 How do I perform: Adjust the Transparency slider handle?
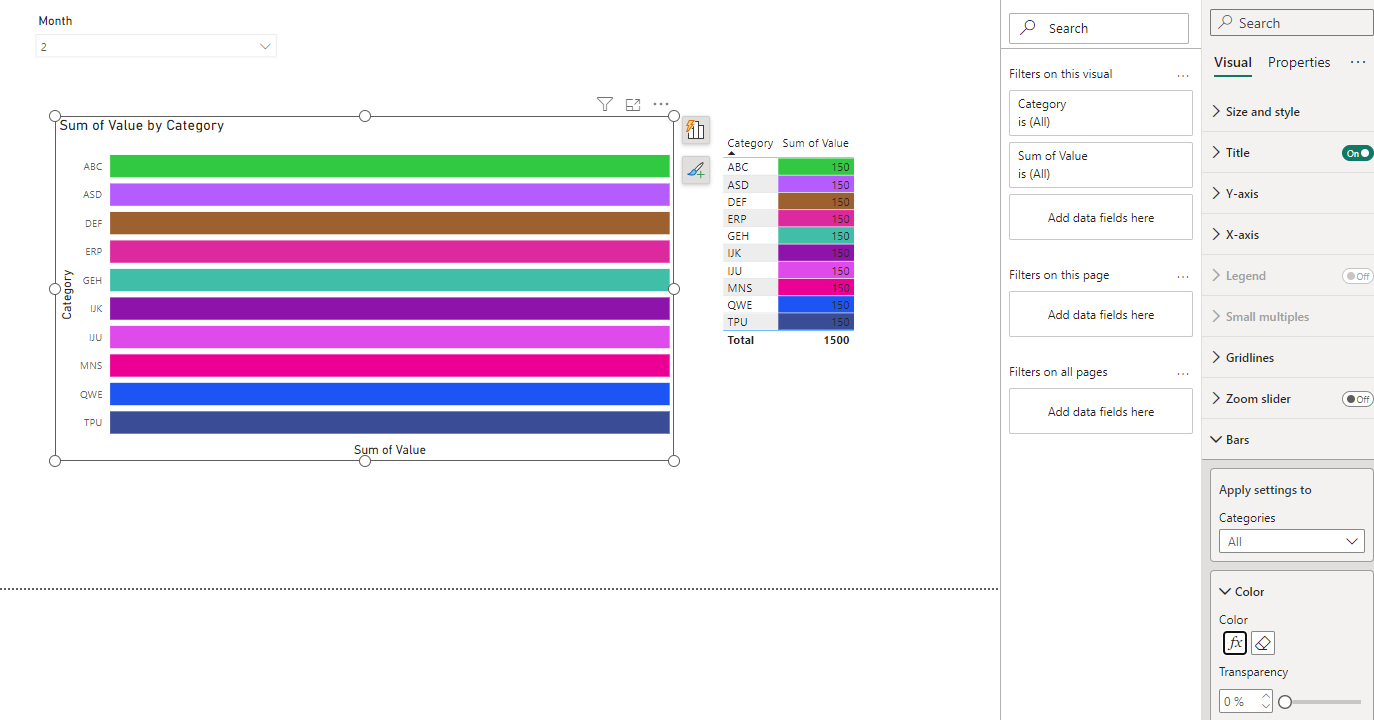point(1285,702)
